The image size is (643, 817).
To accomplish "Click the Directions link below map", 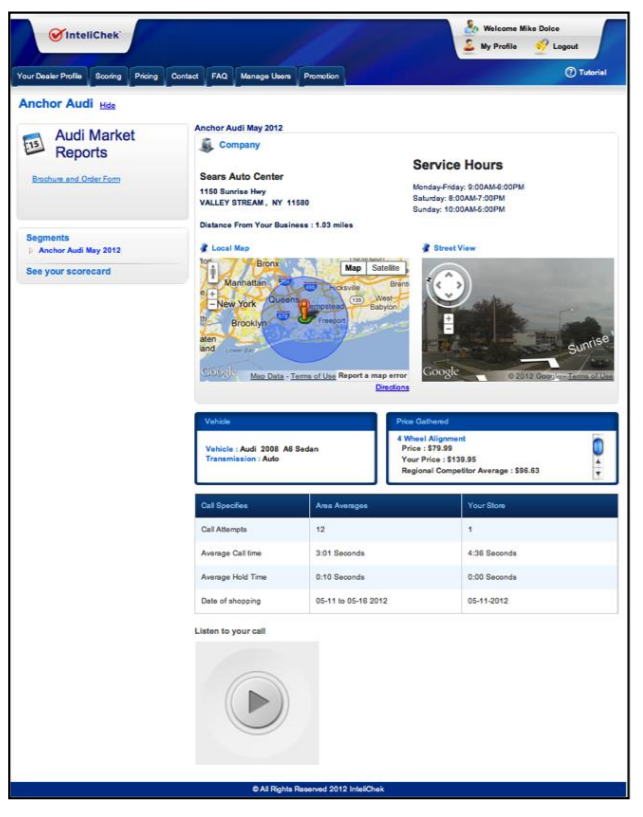I will 392,387.
